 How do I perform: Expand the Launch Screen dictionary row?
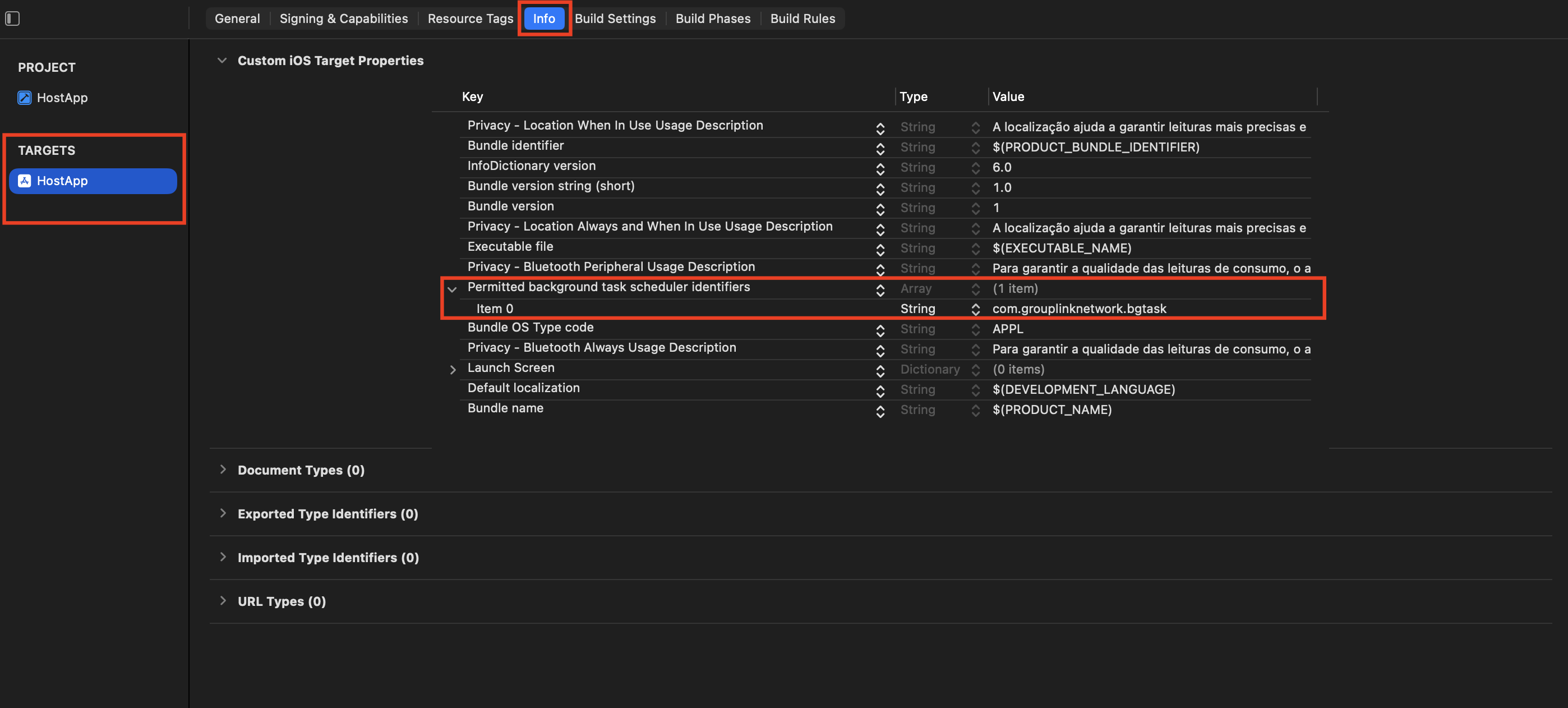click(452, 370)
